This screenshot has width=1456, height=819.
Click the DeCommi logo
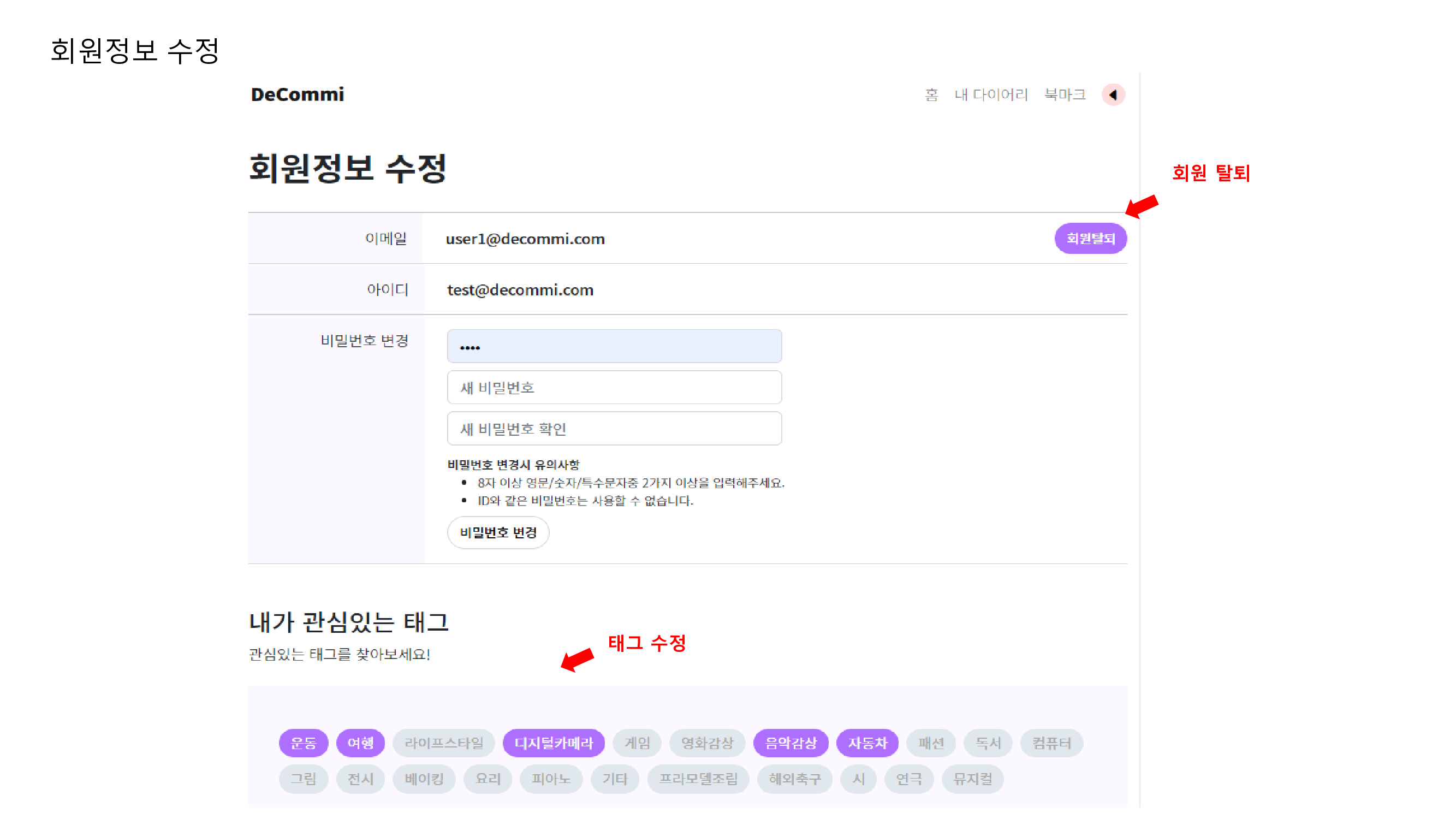click(x=298, y=94)
